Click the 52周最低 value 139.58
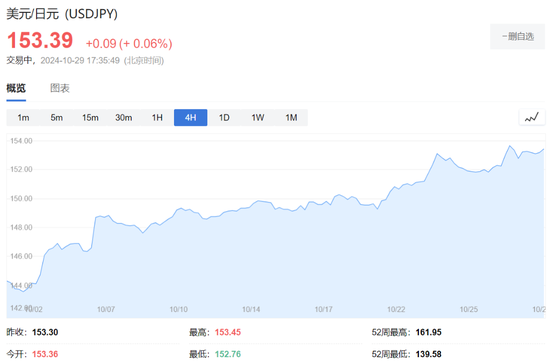The width and height of the screenshot is (550, 362). tap(429, 354)
